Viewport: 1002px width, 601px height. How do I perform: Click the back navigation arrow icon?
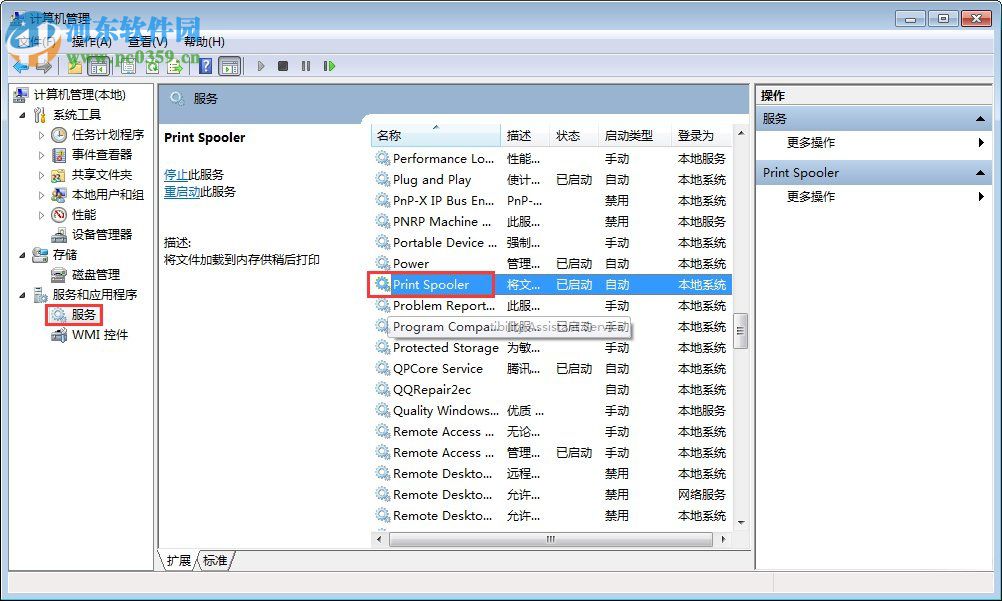(x=20, y=66)
